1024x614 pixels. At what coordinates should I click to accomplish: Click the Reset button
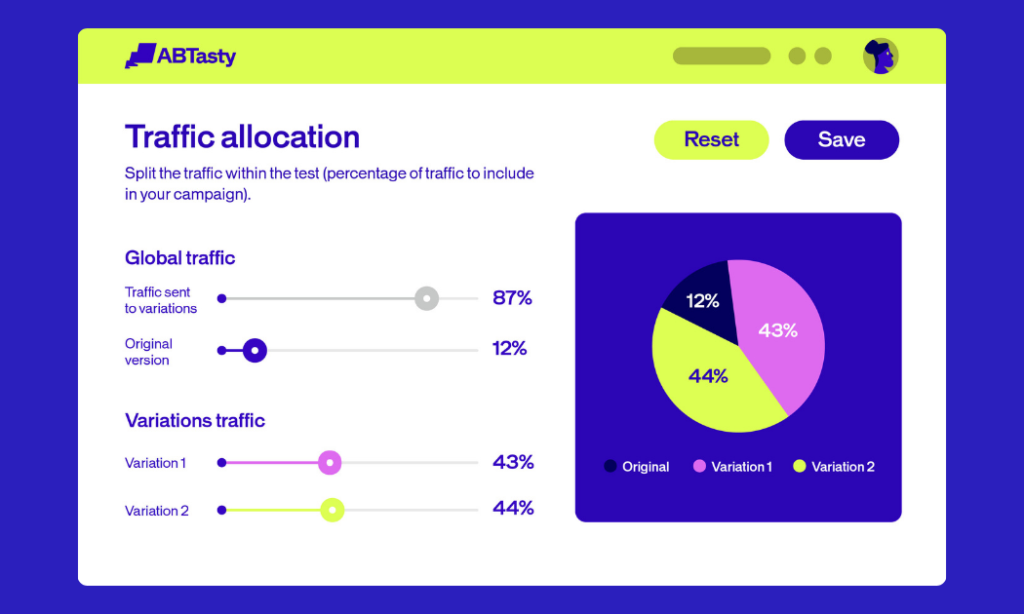711,140
